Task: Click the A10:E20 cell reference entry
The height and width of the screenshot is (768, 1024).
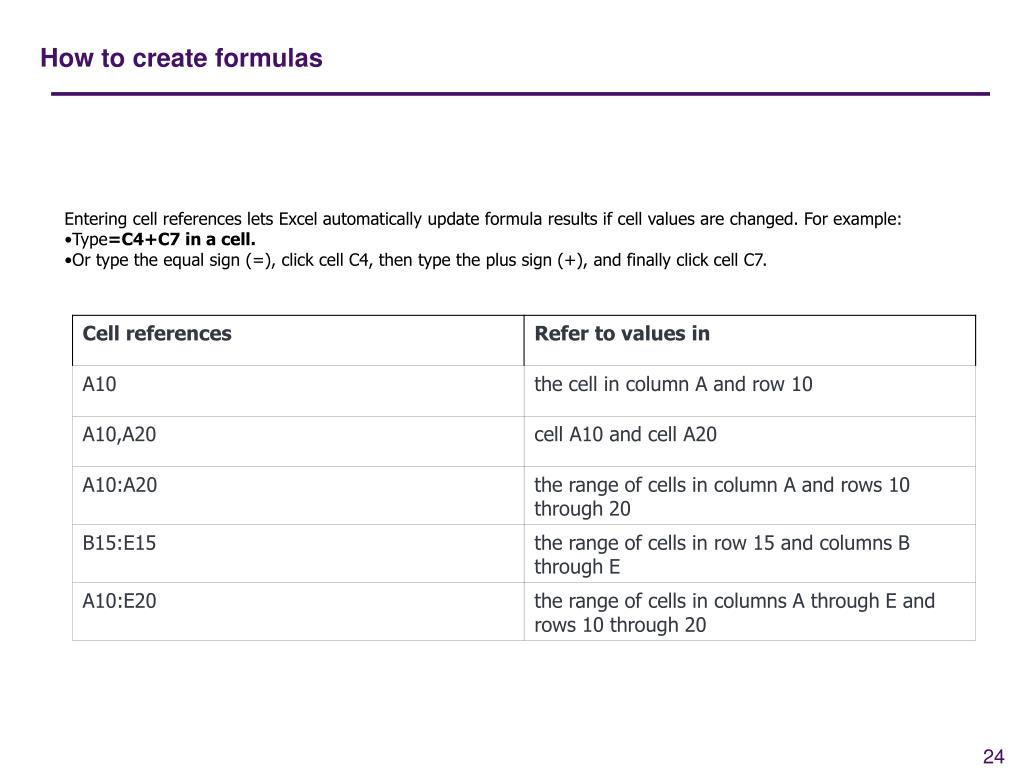Action: [x=120, y=601]
